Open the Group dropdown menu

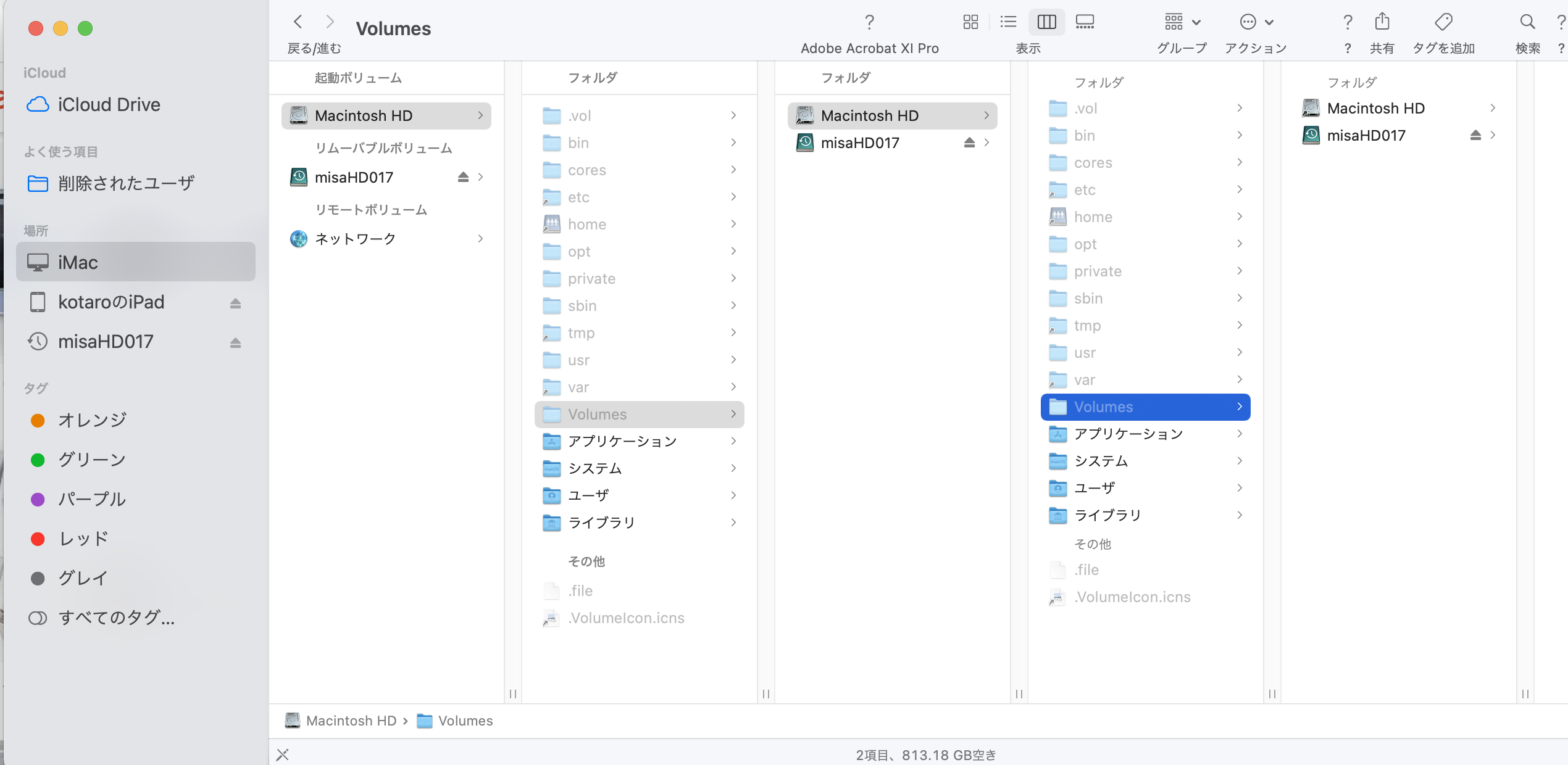coord(1182,22)
